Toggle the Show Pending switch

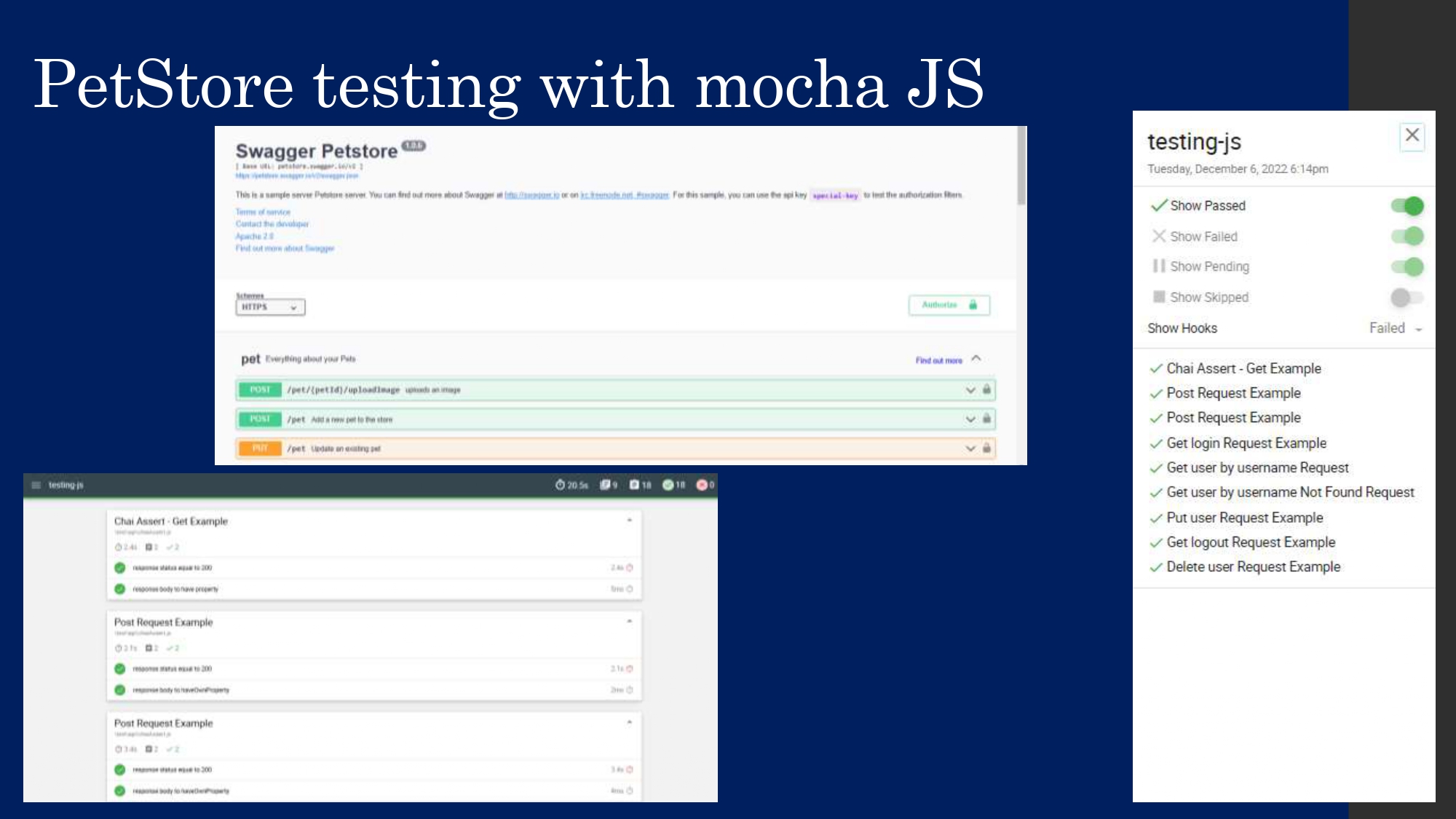pyautogui.click(x=1407, y=266)
